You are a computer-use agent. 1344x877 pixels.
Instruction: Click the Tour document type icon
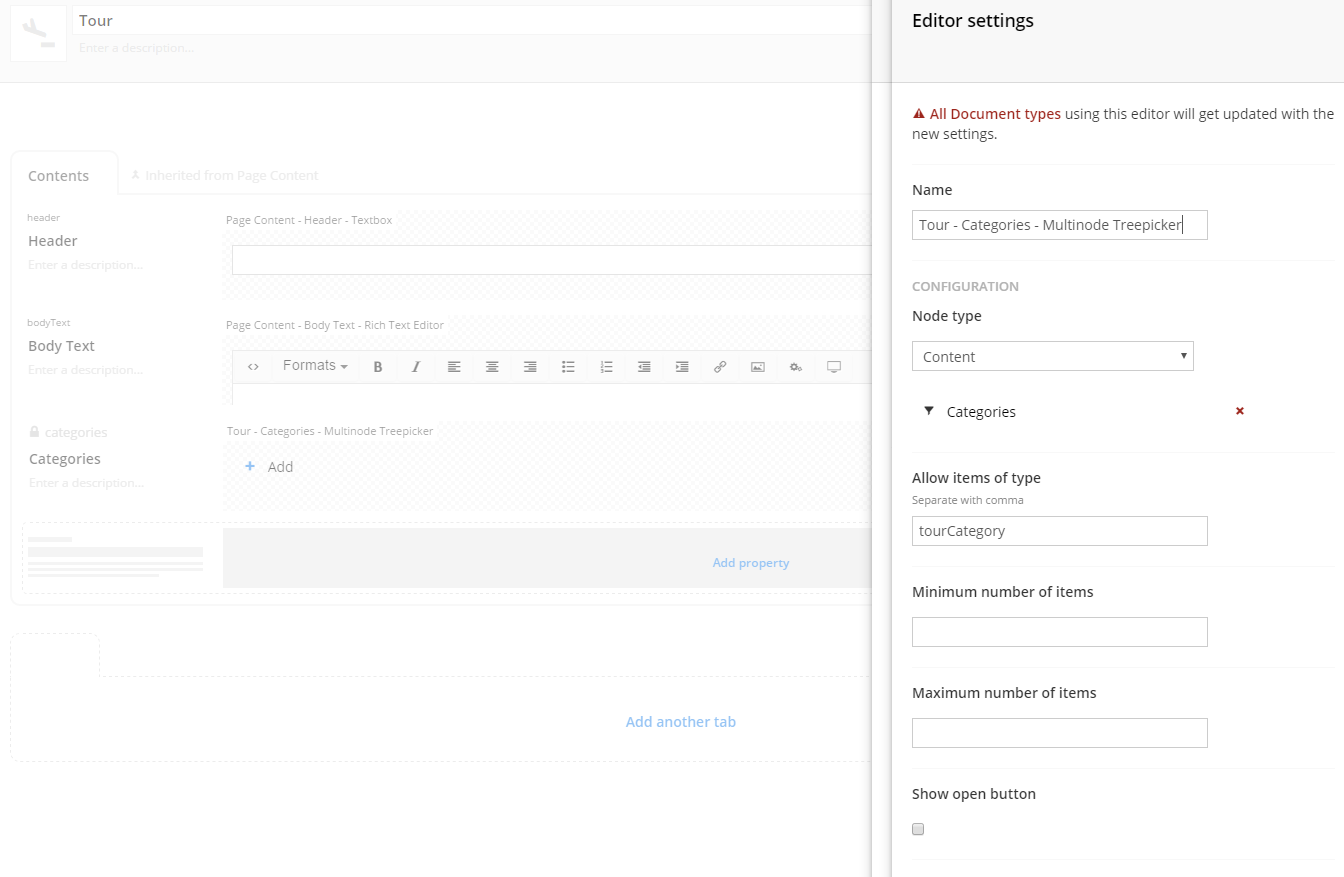tap(38, 33)
